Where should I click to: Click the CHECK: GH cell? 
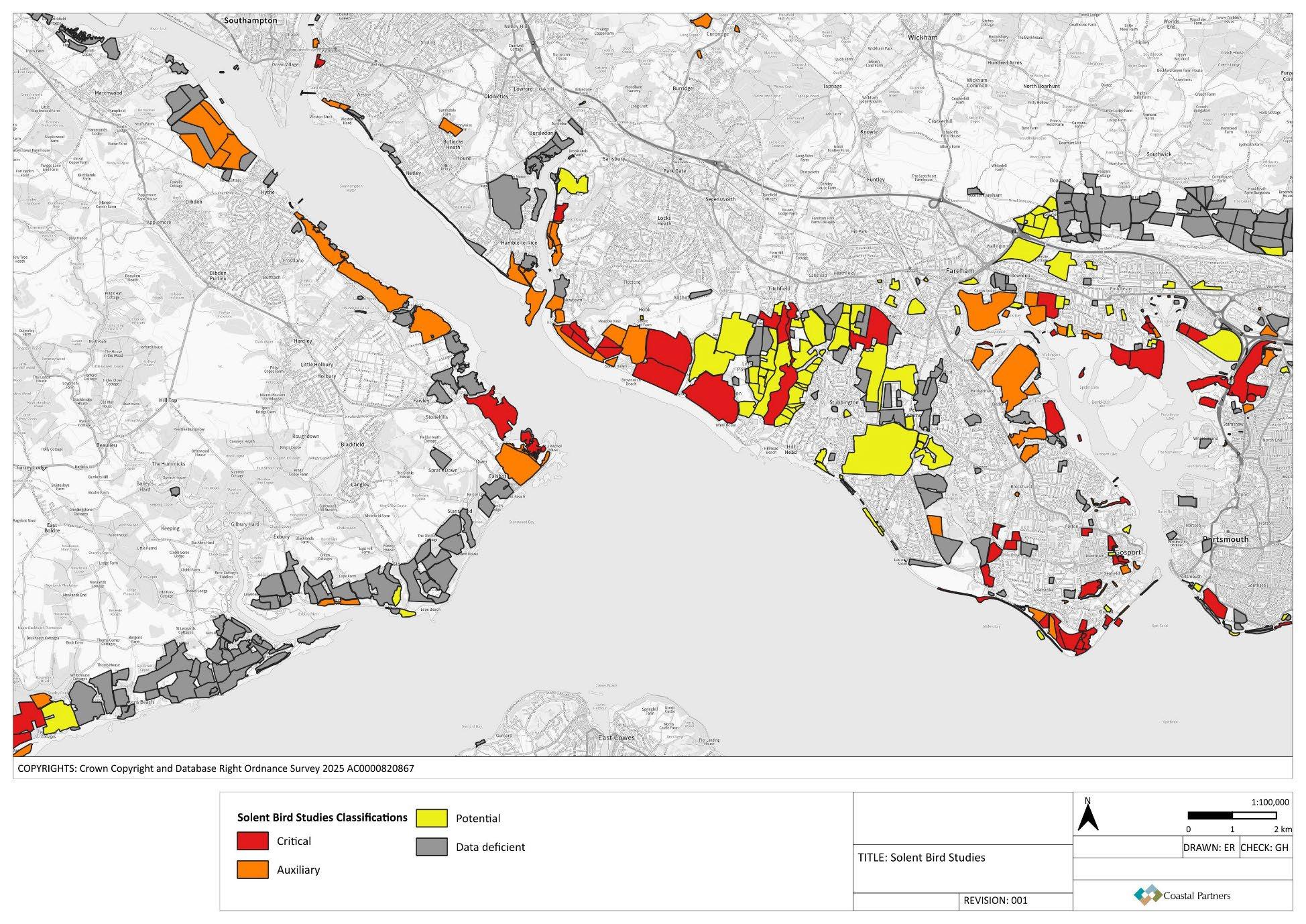[x=1264, y=848]
